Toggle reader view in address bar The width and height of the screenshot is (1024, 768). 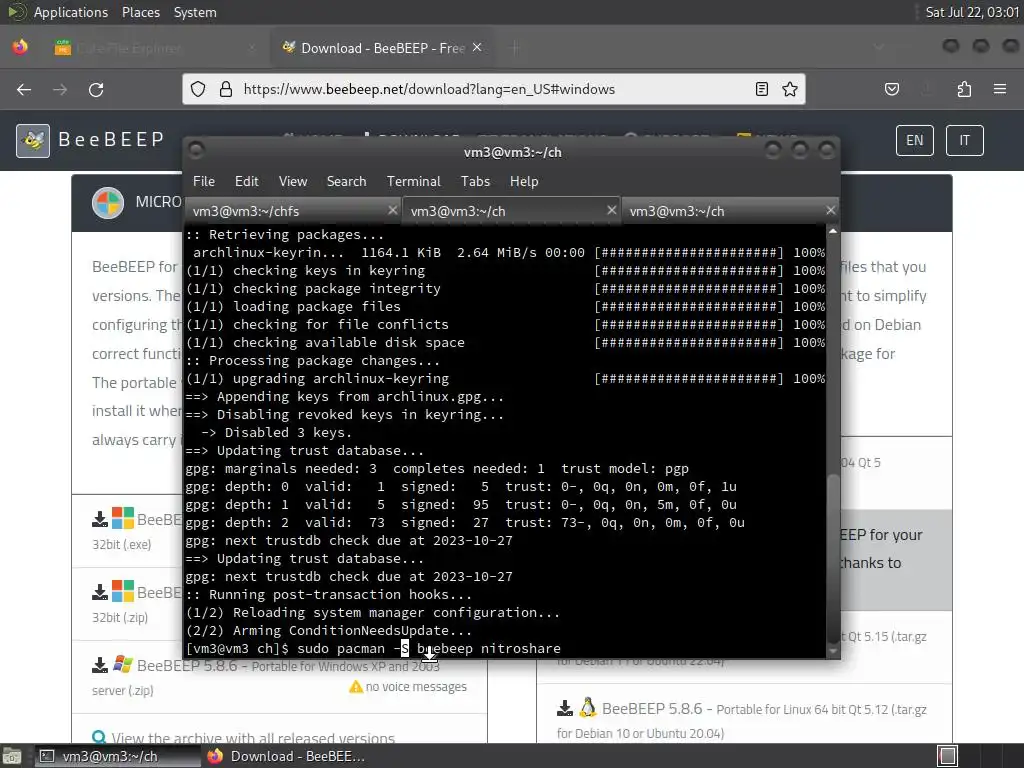761,89
